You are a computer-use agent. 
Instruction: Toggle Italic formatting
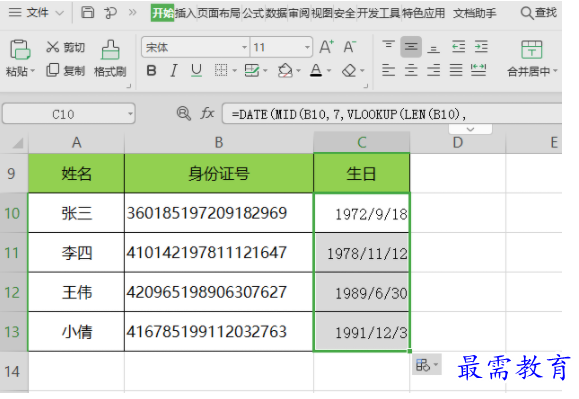(174, 70)
